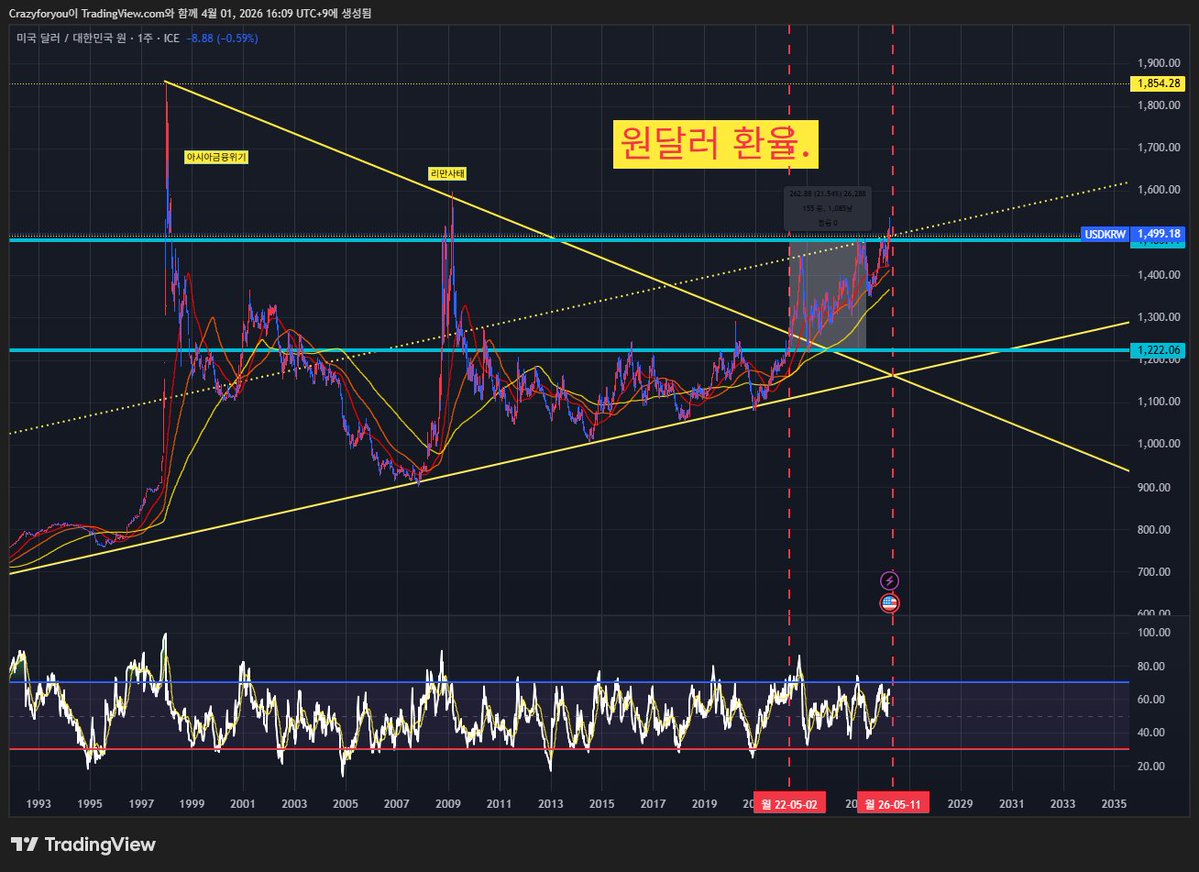Click the 262.88 (21.54%) measurement tooltip

point(827,207)
